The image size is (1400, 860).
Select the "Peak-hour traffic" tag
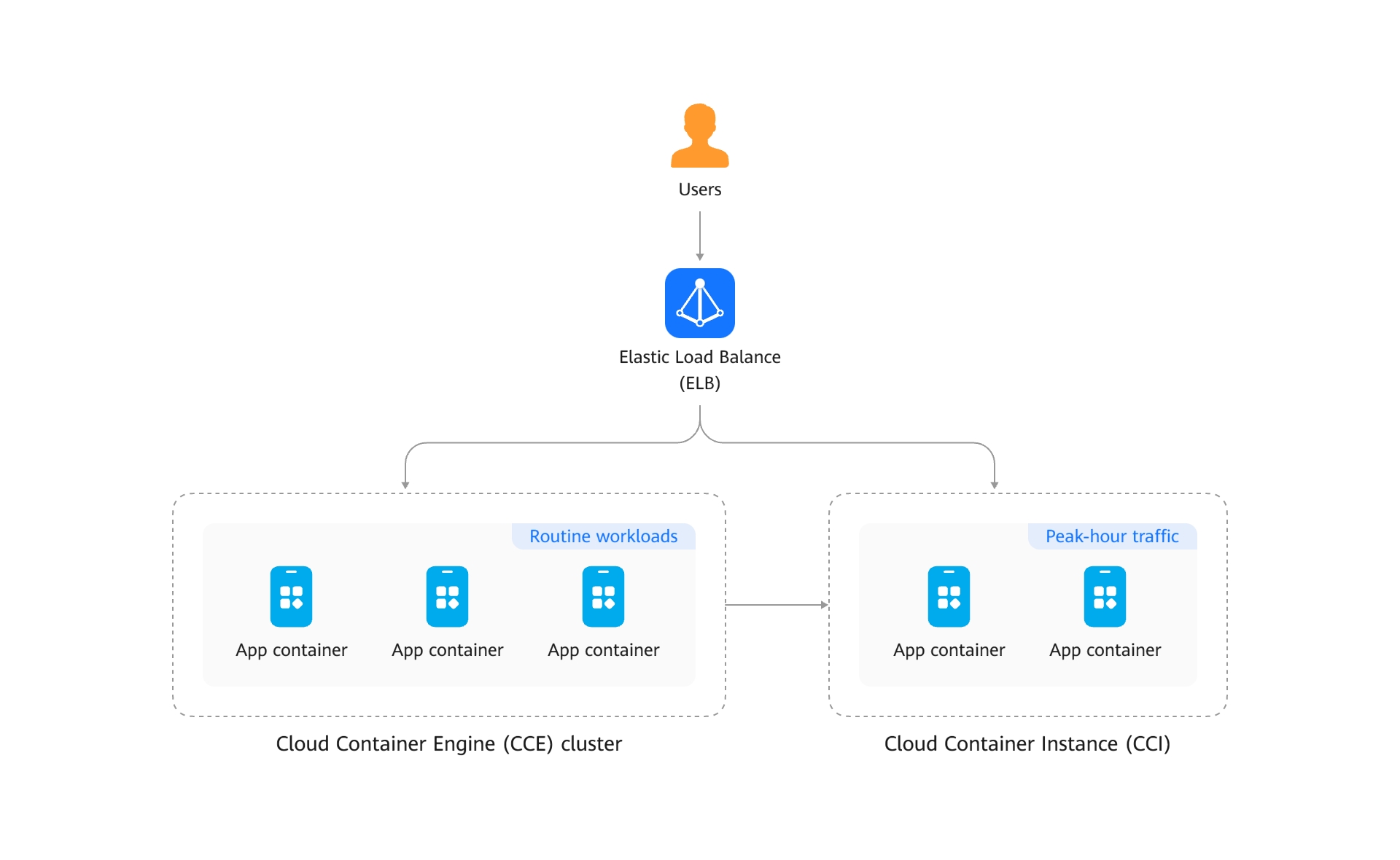[x=1112, y=536]
